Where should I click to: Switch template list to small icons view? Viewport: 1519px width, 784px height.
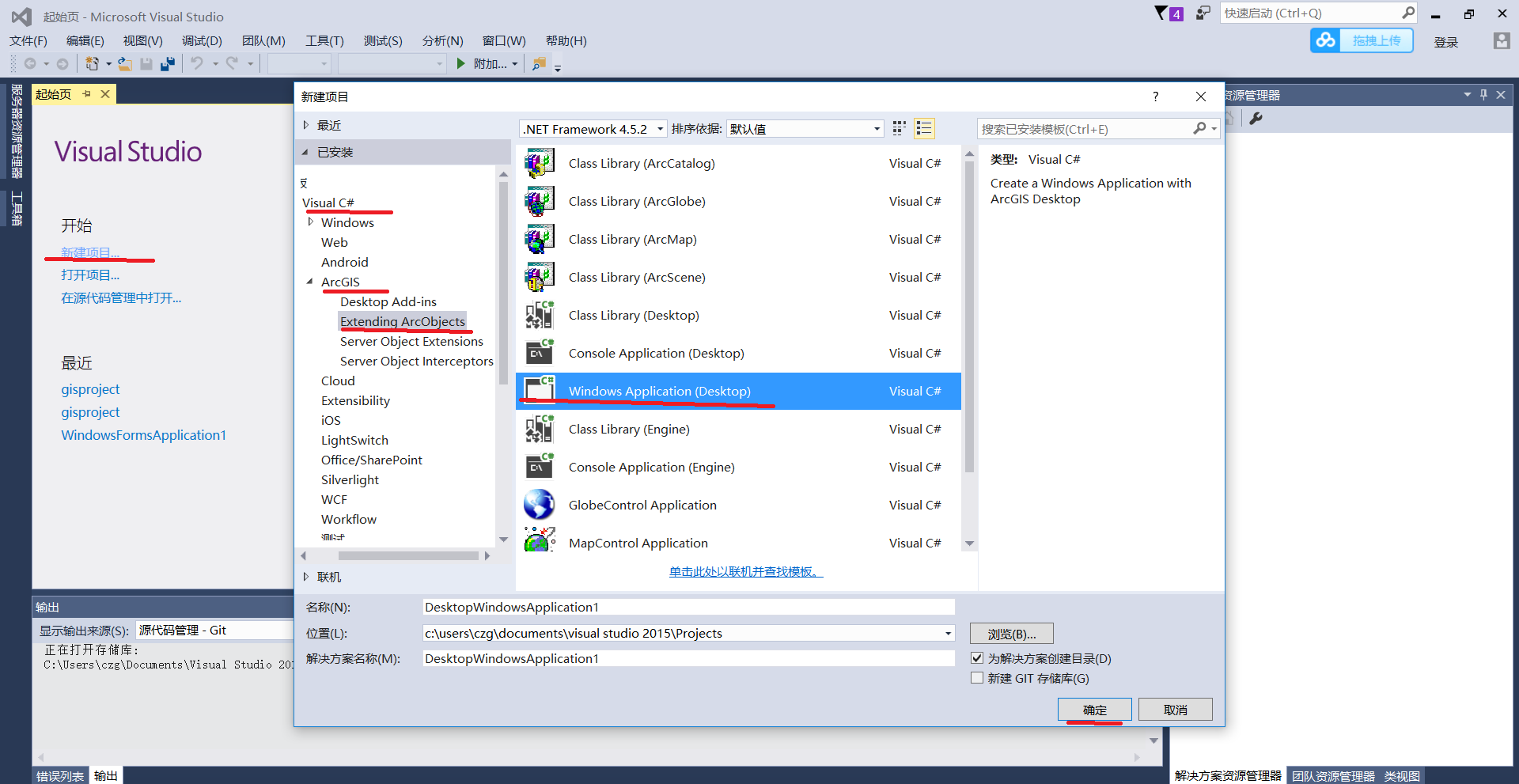coord(898,128)
